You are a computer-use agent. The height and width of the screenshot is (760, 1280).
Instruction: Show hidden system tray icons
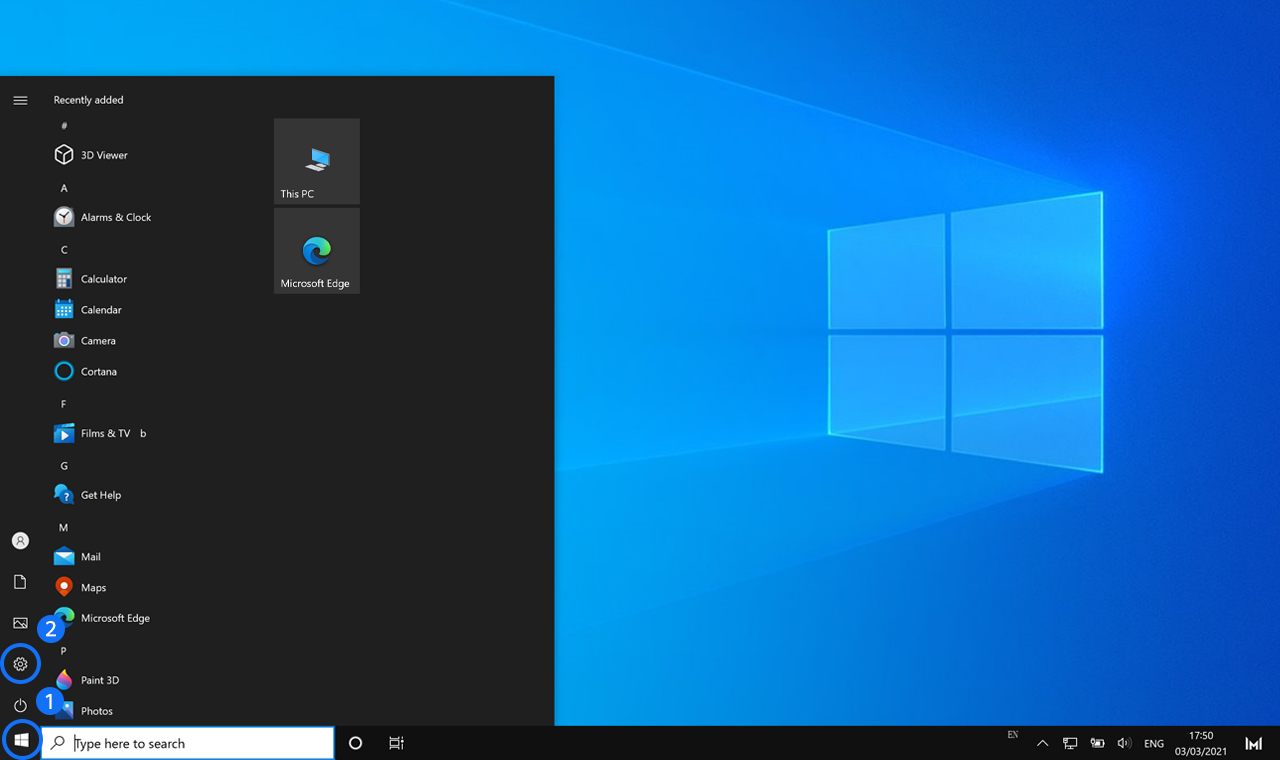(1042, 743)
